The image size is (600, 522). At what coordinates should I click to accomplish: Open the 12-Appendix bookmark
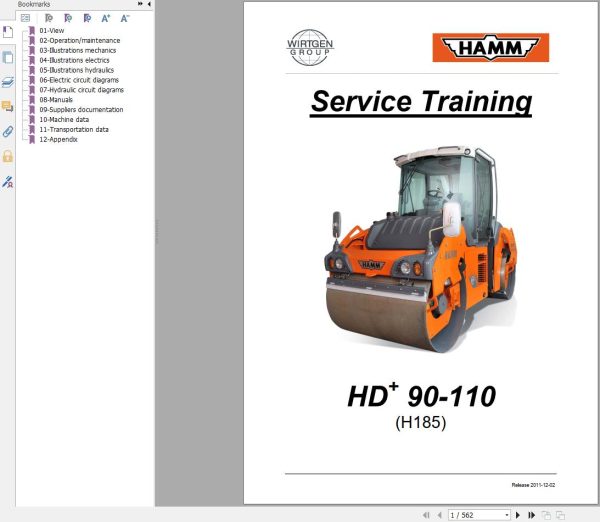tap(58, 140)
